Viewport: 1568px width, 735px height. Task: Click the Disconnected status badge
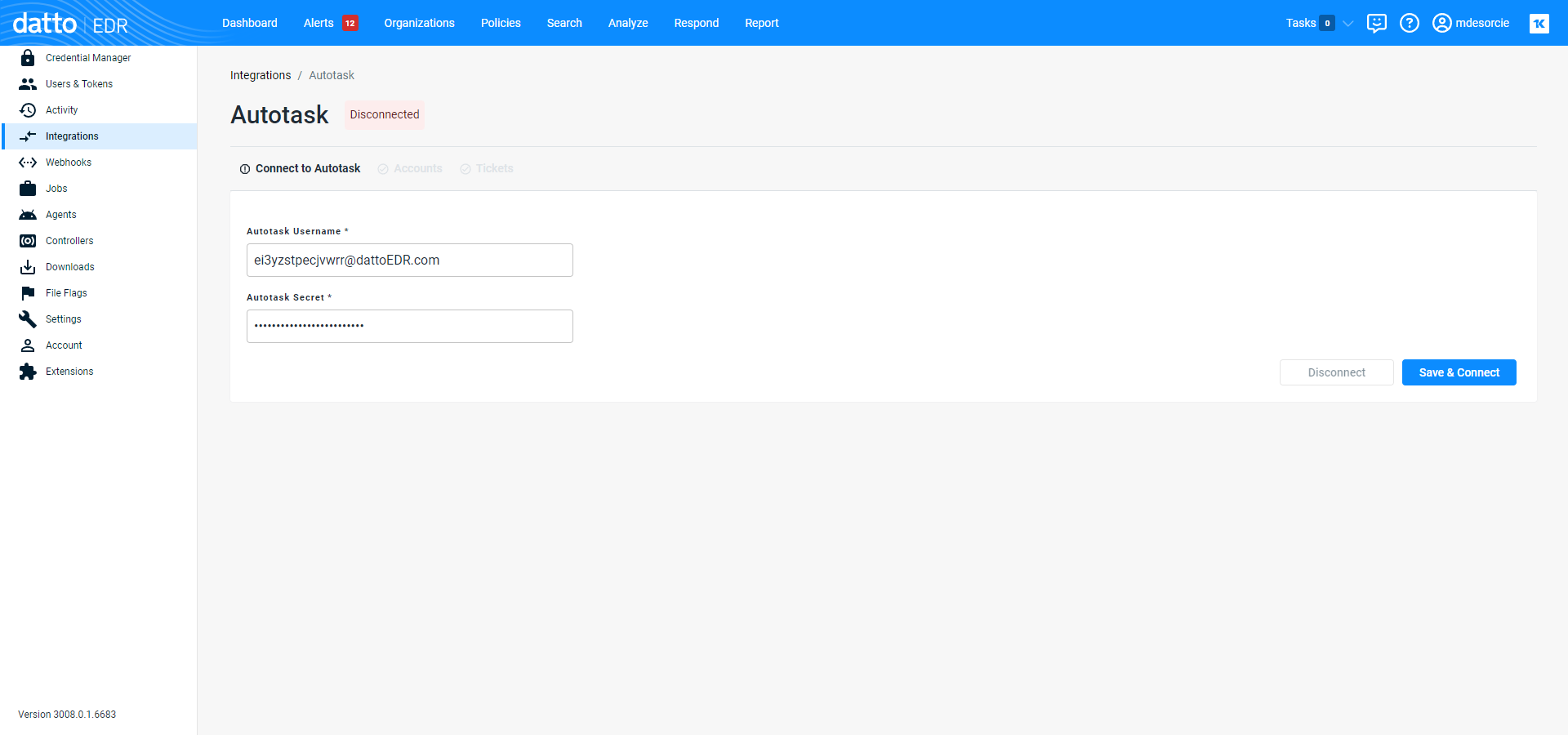click(385, 114)
